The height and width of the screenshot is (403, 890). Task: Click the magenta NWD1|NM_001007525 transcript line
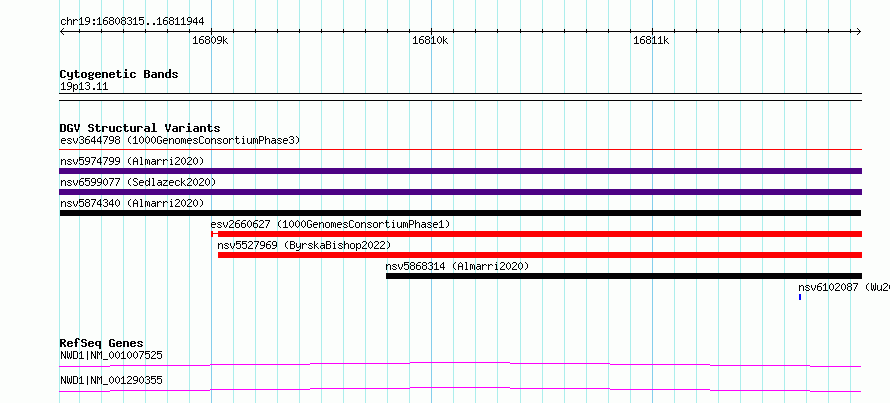[461, 364]
